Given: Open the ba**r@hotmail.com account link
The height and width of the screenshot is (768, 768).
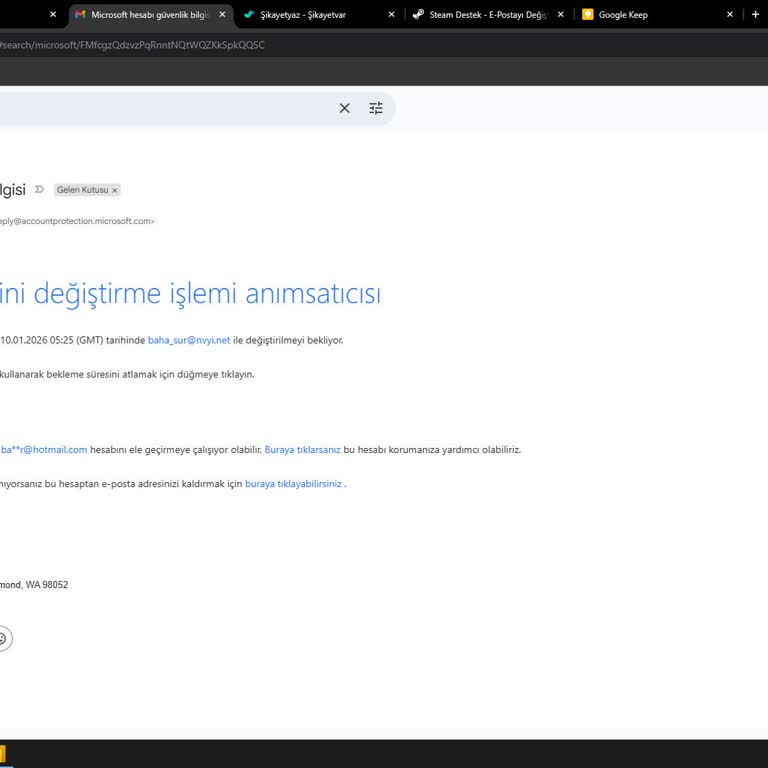Looking at the screenshot, I should (44, 450).
